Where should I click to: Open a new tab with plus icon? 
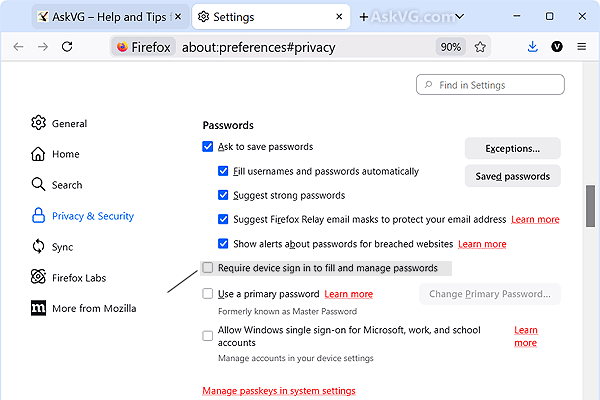364,17
